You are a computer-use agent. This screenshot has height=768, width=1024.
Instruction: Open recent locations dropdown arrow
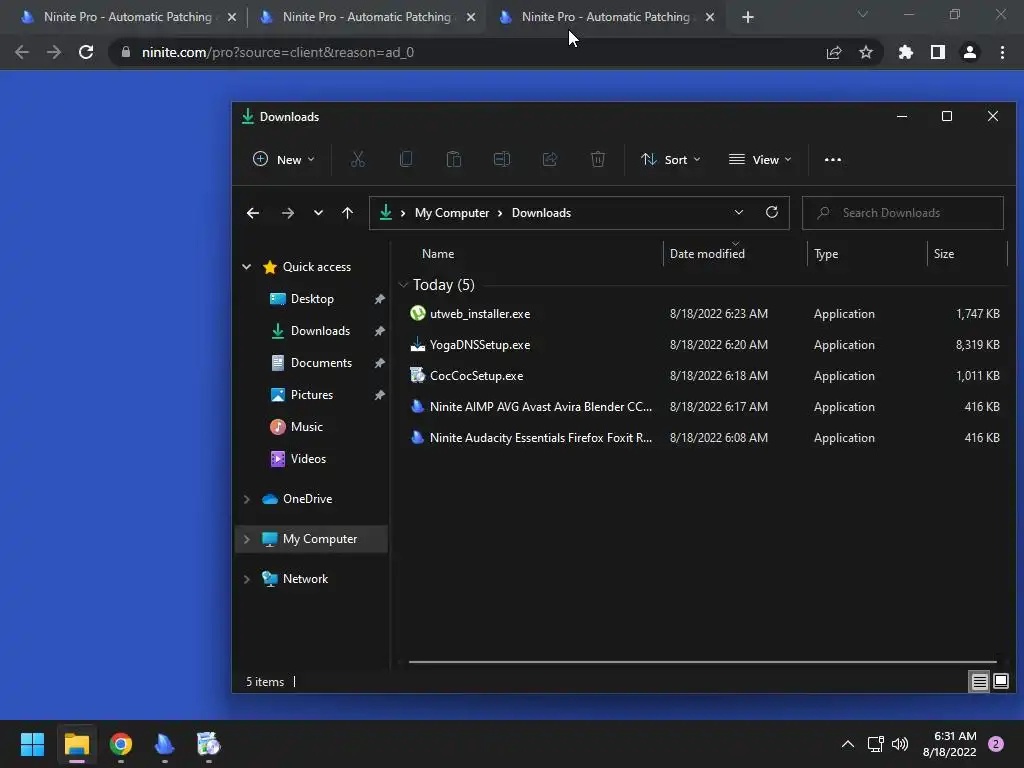tap(318, 213)
